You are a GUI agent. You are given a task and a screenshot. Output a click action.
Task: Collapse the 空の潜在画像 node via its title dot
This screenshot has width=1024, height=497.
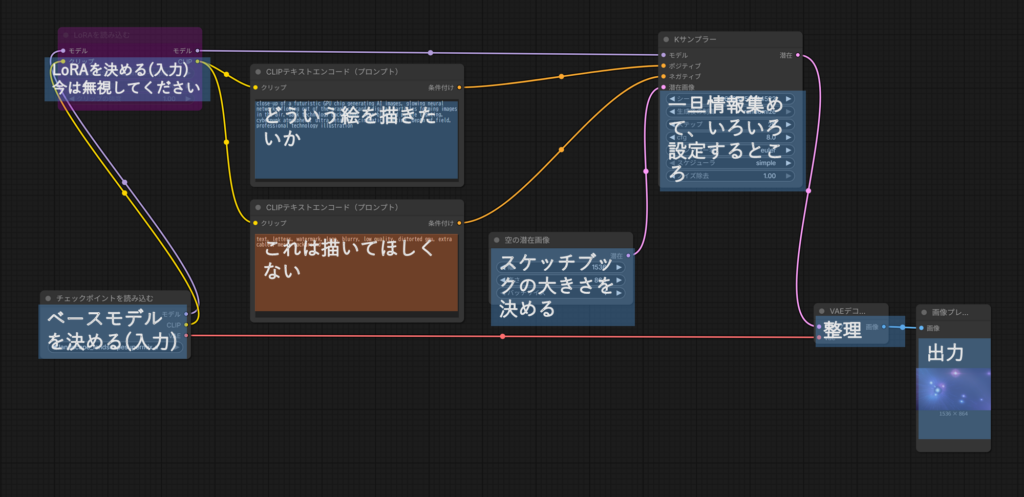click(496, 240)
